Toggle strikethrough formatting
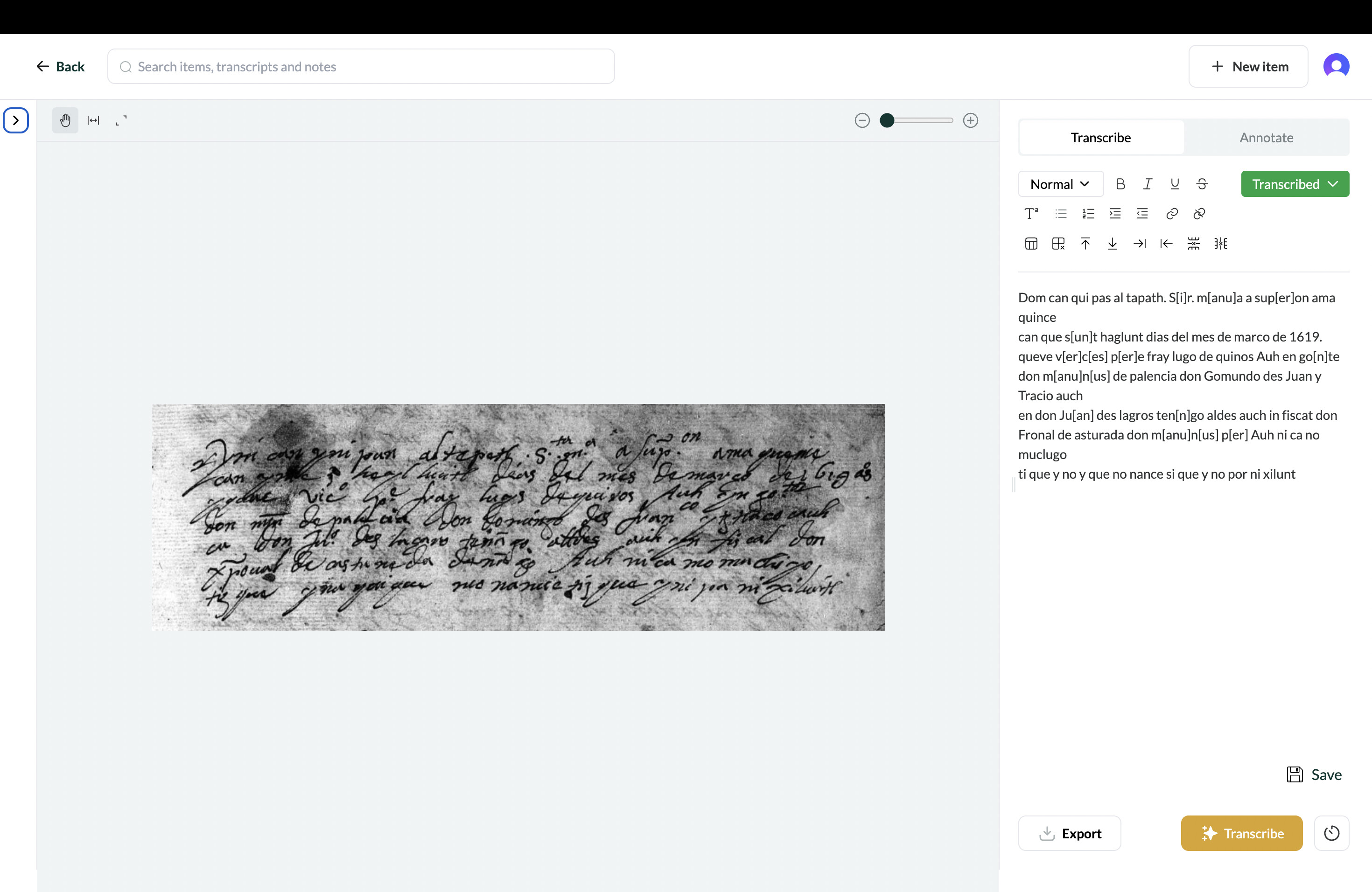The height and width of the screenshot is (892, 1372). coord(1202,184)
